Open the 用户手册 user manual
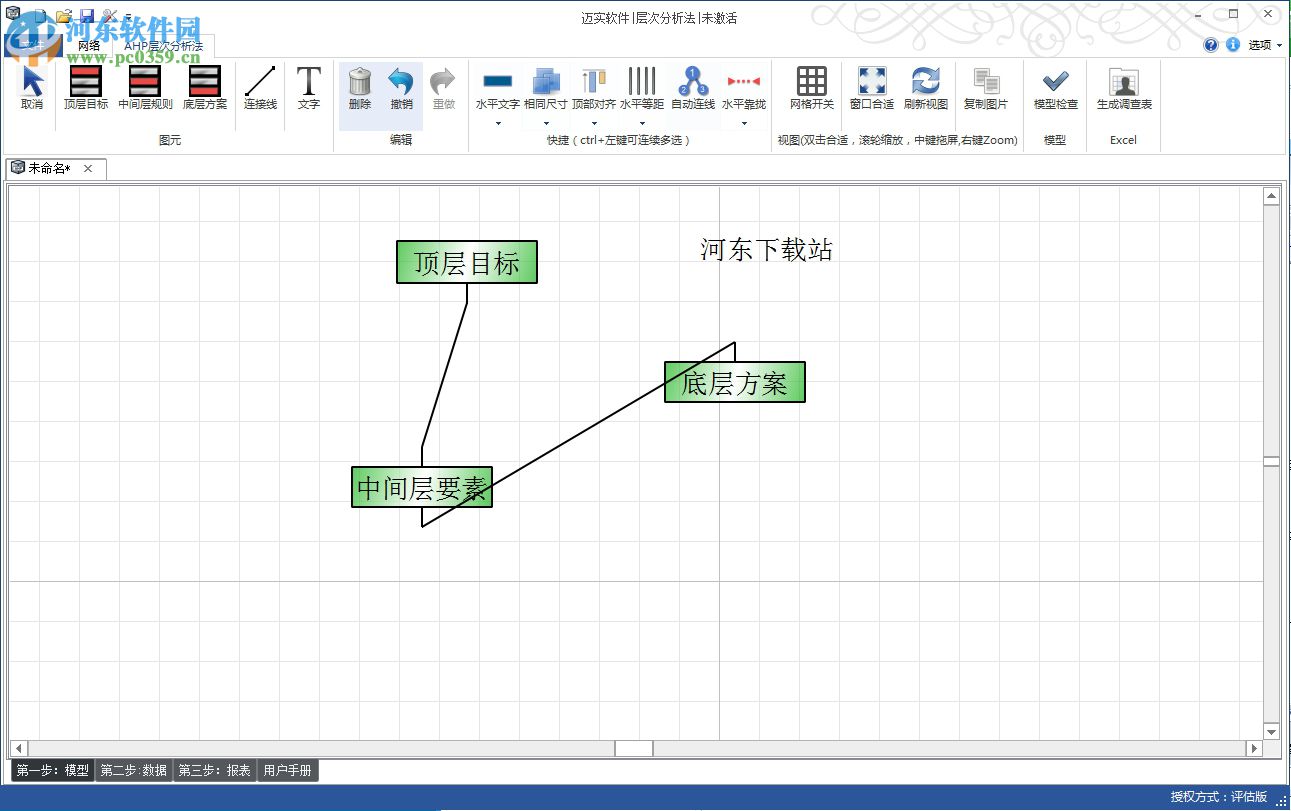 click(288, 770)
